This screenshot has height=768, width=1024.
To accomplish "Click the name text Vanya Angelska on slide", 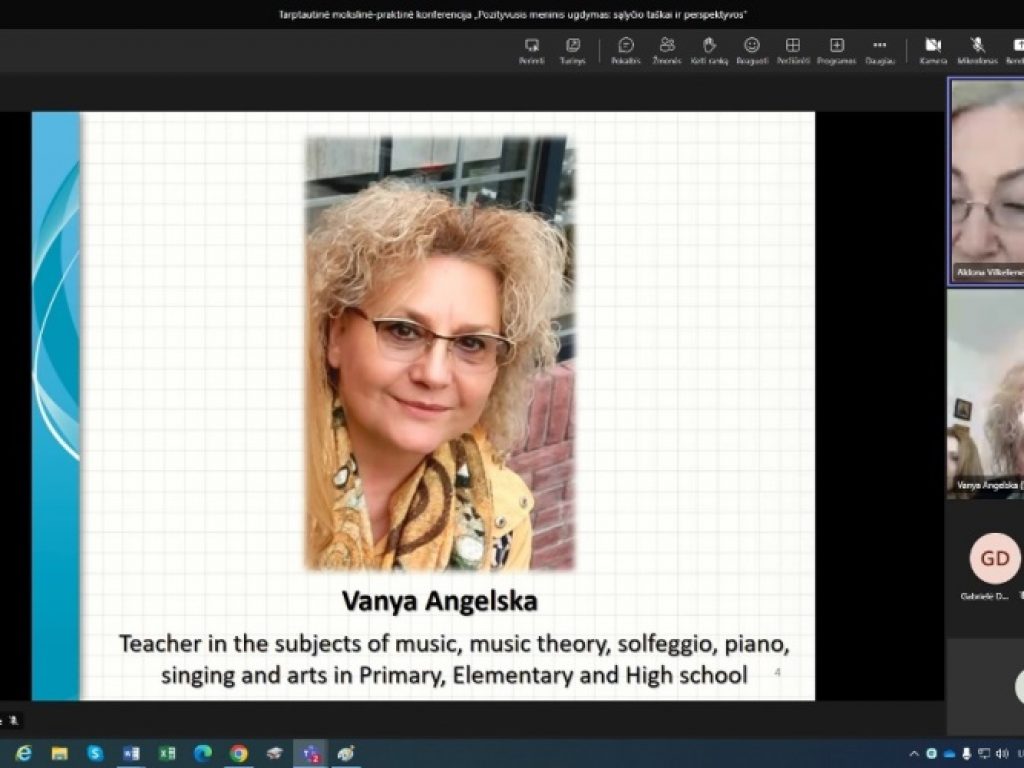I will coord(440,601).
